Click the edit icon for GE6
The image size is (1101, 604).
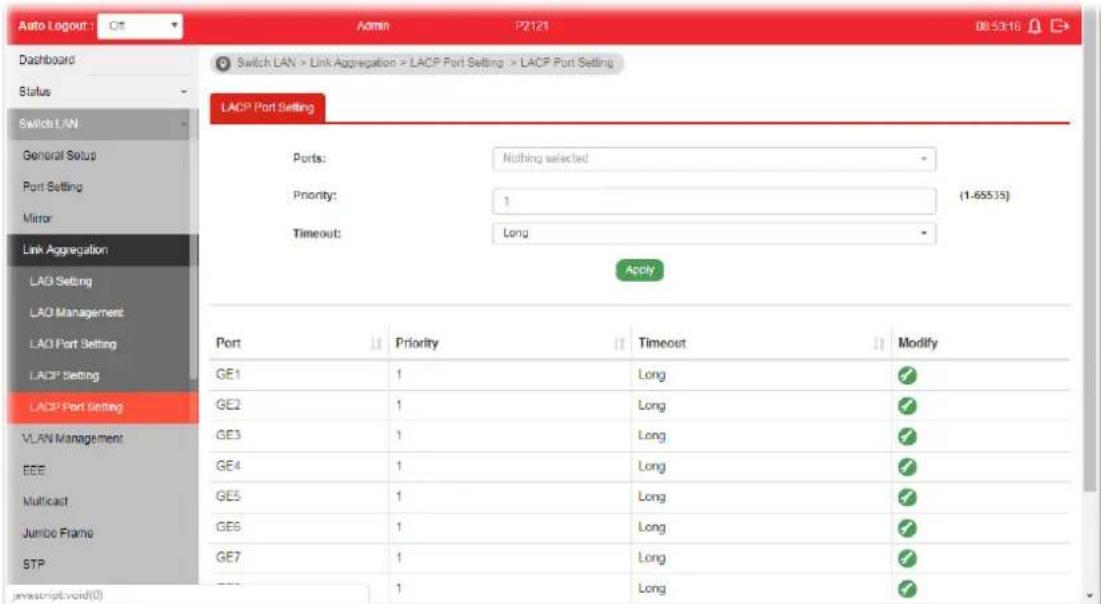907,527
